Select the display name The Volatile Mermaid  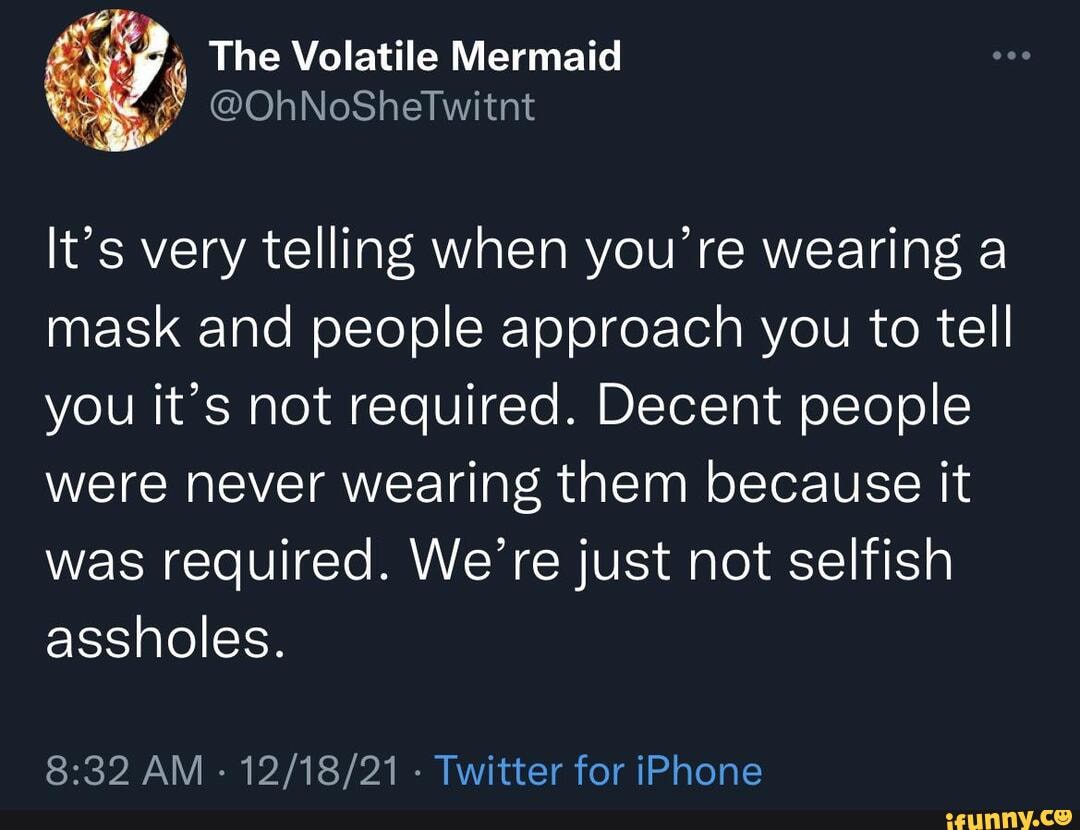[416, 56]
